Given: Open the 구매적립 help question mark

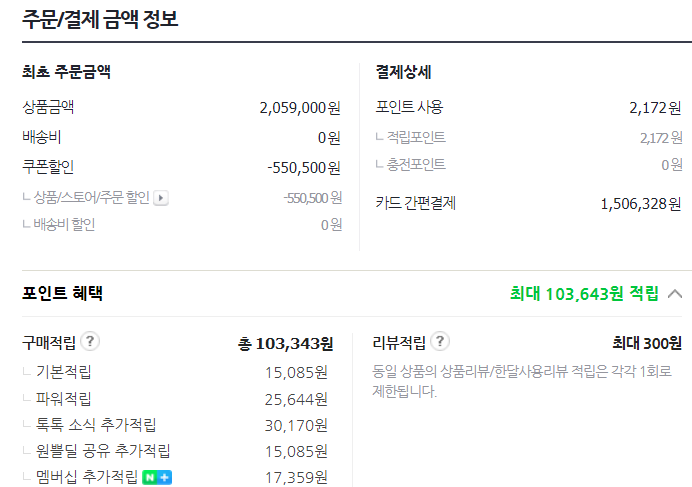Looking at the screenshot, I should tap(90, 342).
